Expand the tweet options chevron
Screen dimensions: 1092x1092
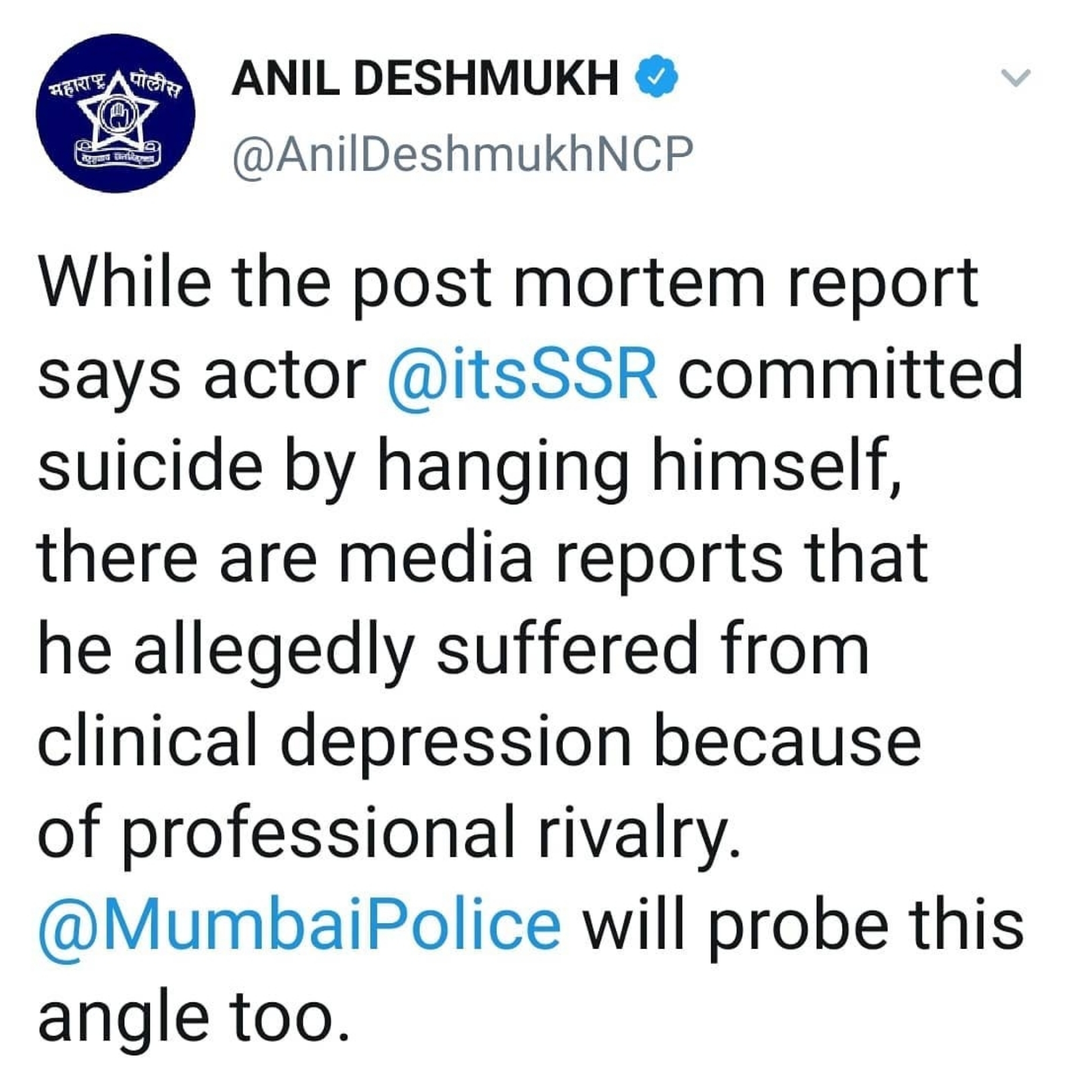pos(1016,77)
